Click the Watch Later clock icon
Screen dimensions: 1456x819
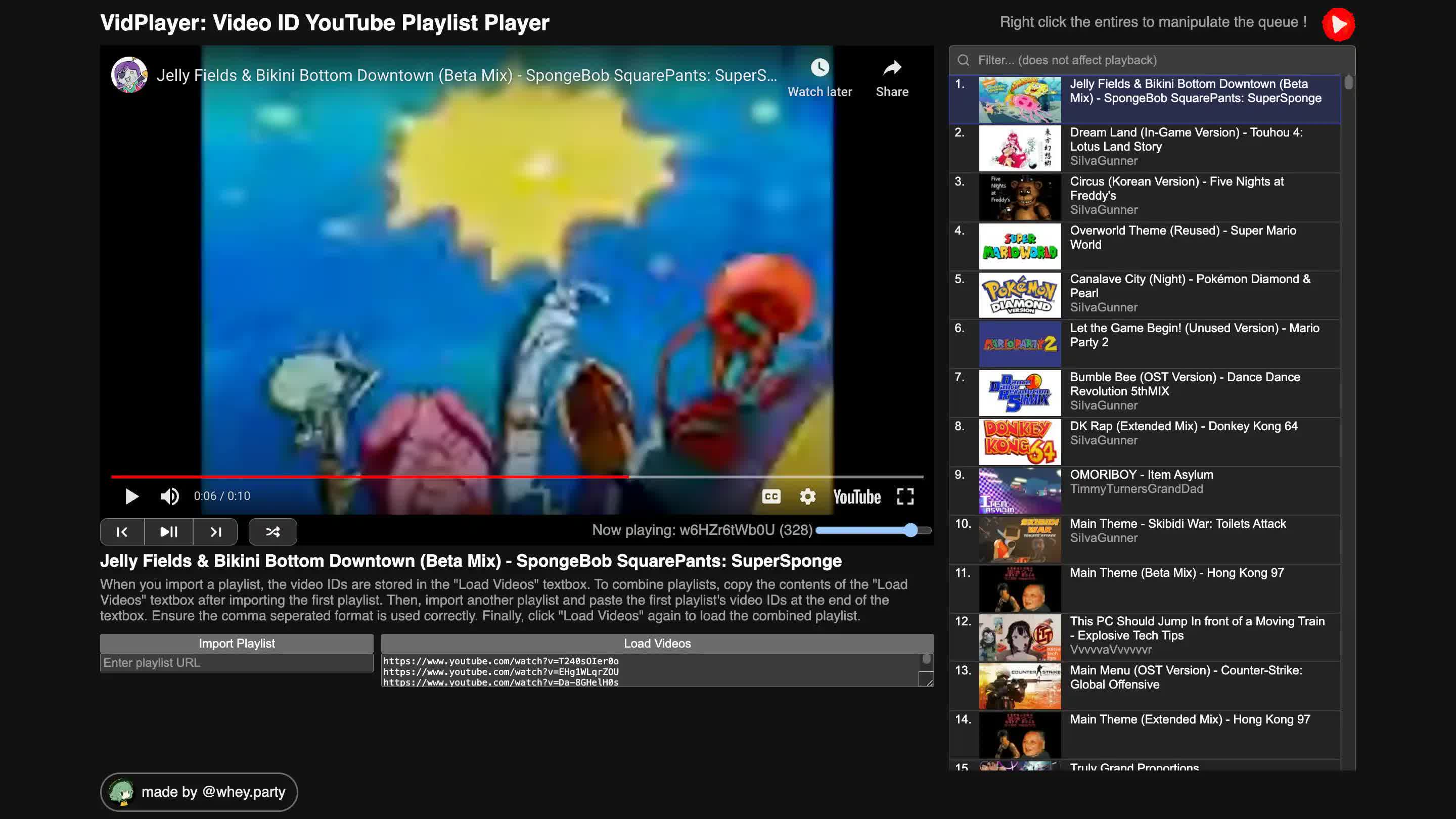819,67
